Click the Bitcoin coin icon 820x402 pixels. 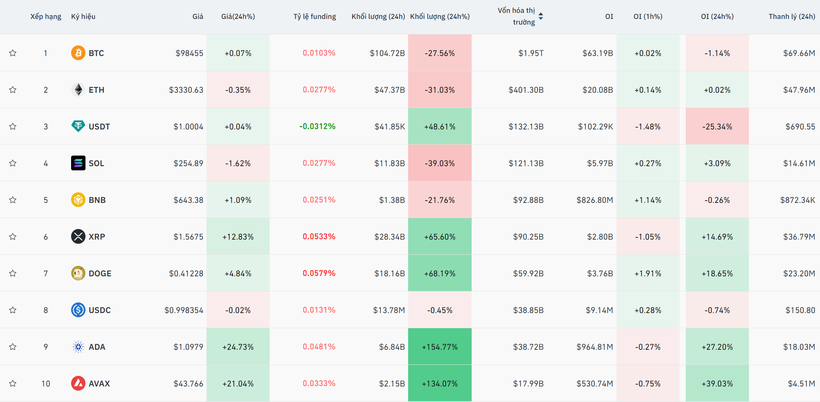pos(78,53)
